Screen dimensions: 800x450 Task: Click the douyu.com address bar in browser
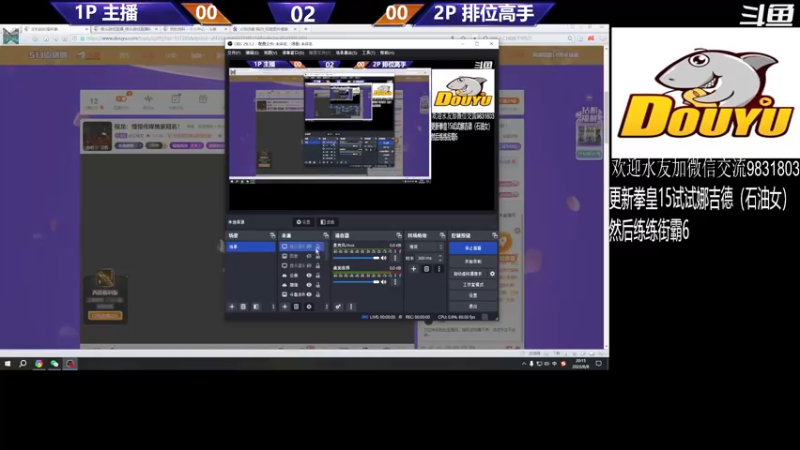pos(265,38)
